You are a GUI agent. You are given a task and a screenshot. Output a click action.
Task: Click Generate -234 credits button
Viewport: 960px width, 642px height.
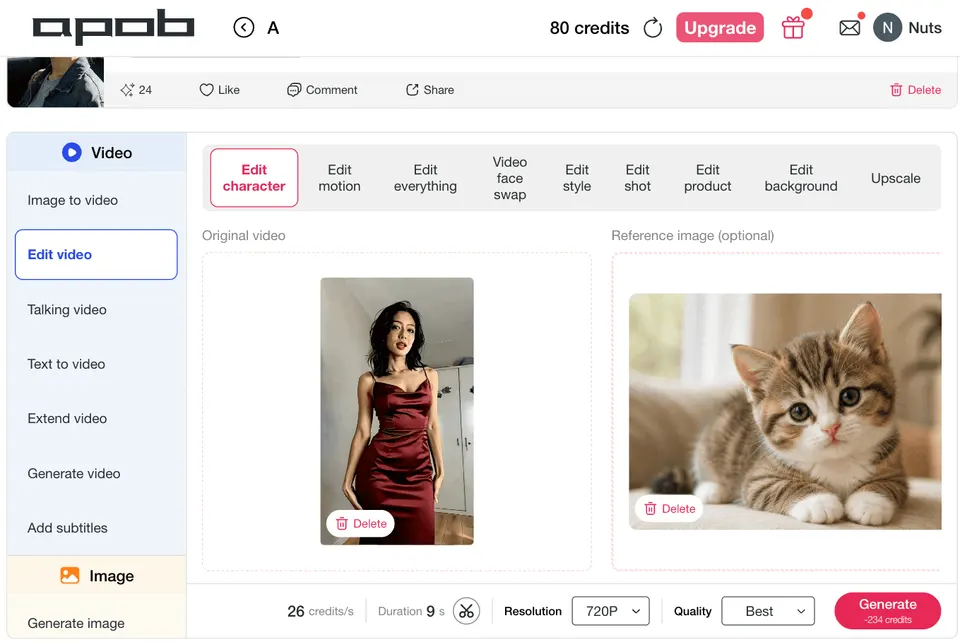tap(887, 611)
